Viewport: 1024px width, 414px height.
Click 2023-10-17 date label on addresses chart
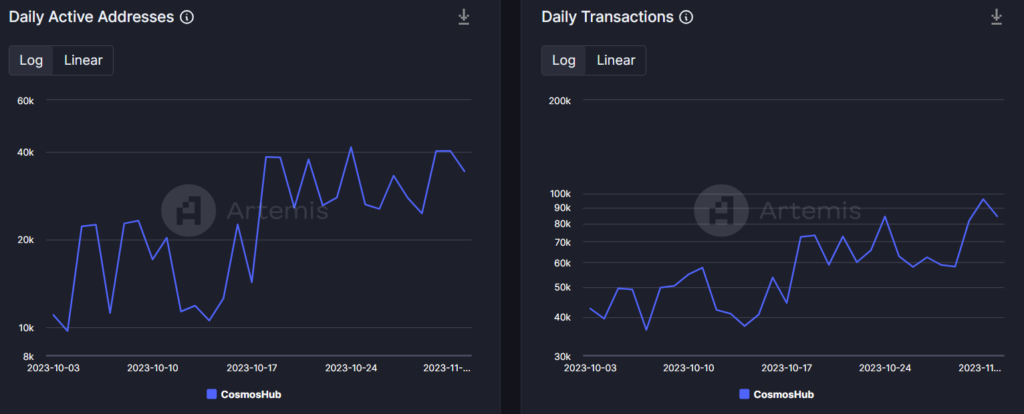coord(252,368)
